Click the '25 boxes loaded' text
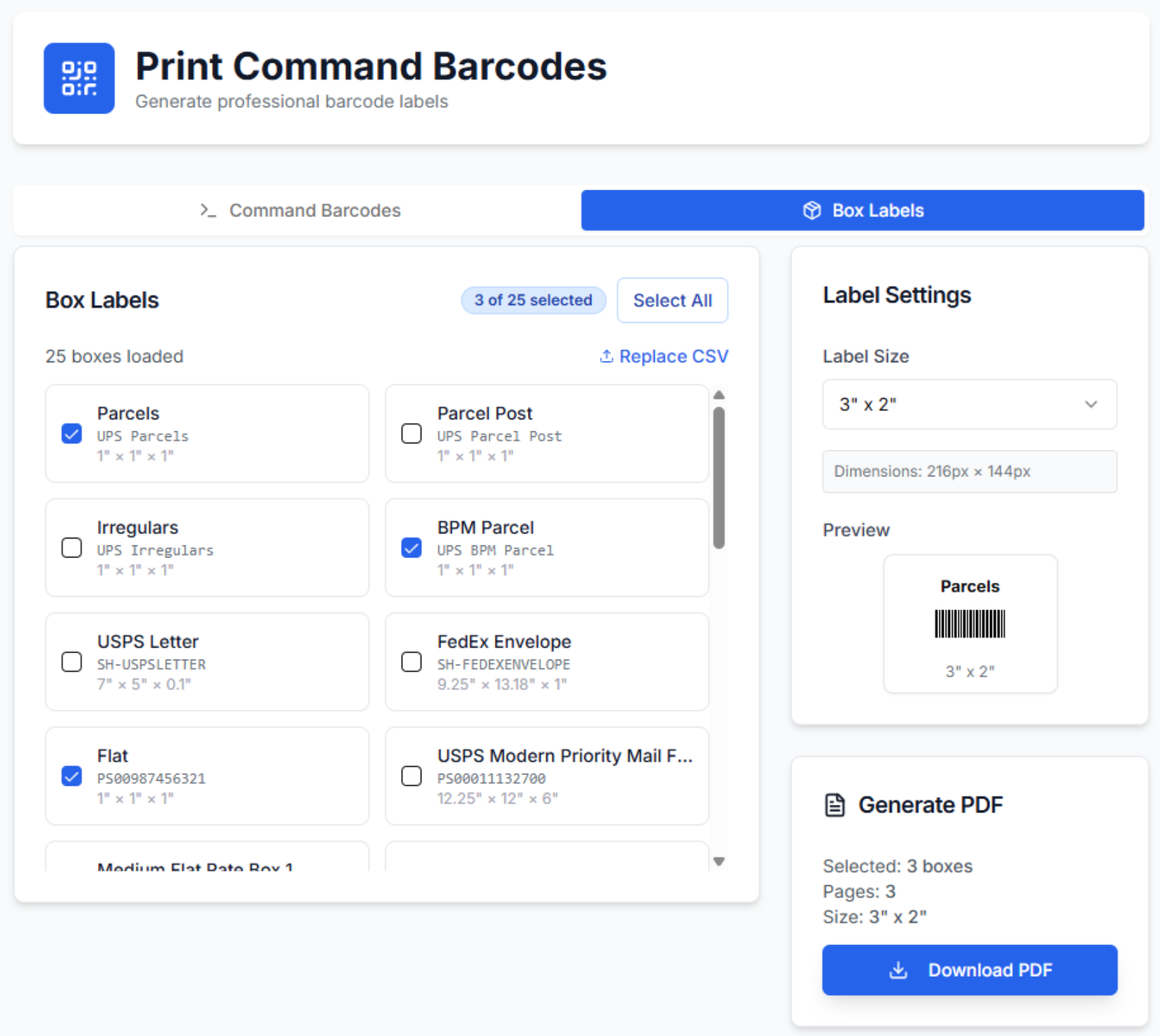This screenshot has height=1036, width=1160. coord(114,356)
